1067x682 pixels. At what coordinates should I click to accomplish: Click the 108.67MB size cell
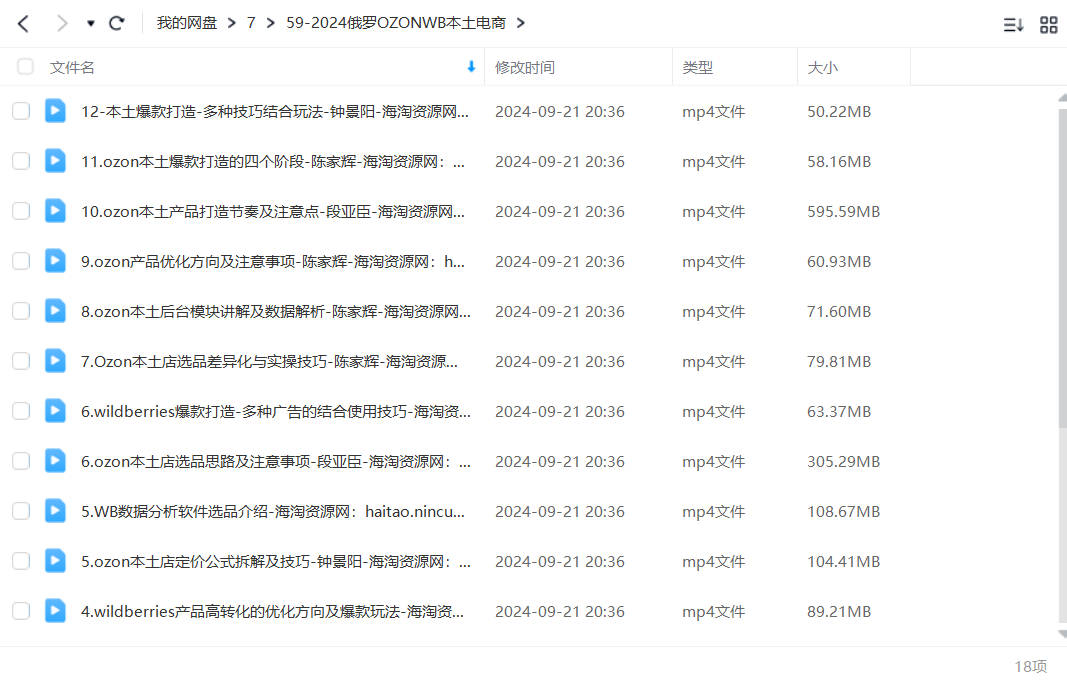pyautogui.click(x=844, y=511)
